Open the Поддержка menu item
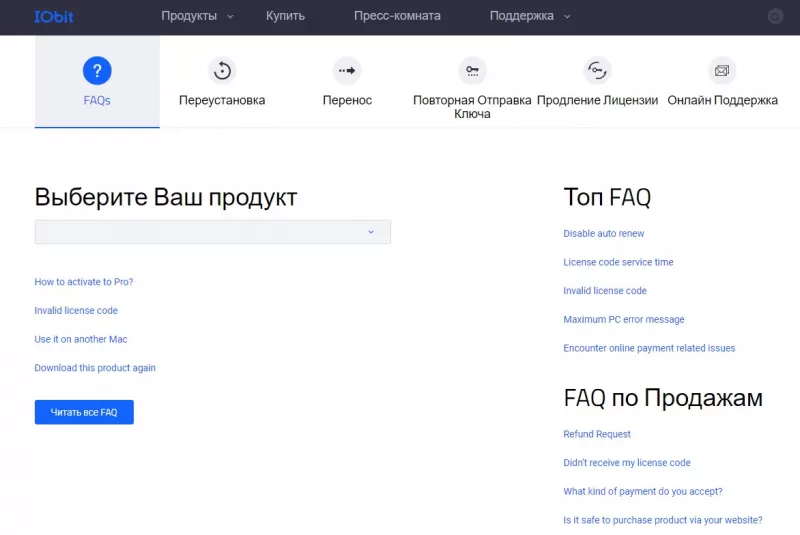The width and height of the screenshot is (800, 535). (521, 16)
